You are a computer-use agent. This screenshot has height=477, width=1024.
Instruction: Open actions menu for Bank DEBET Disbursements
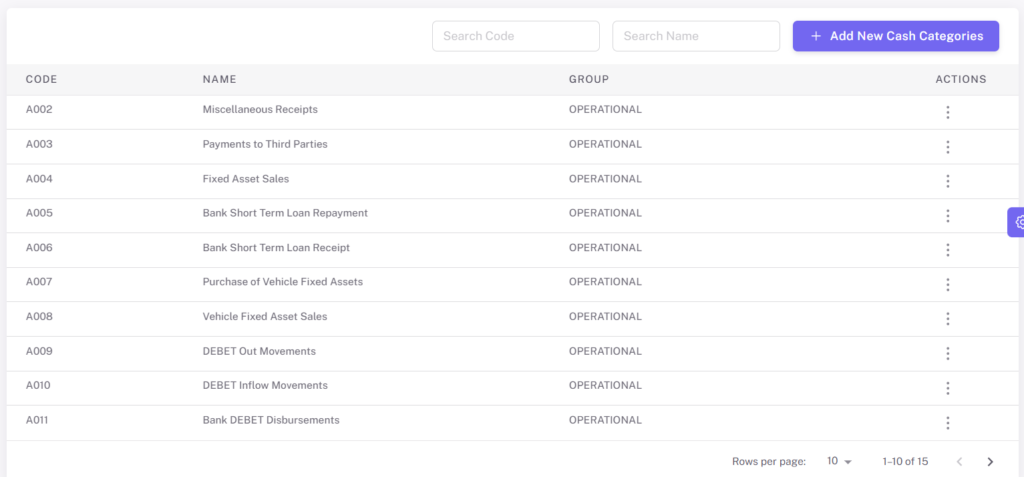click(x=948, y=423)
